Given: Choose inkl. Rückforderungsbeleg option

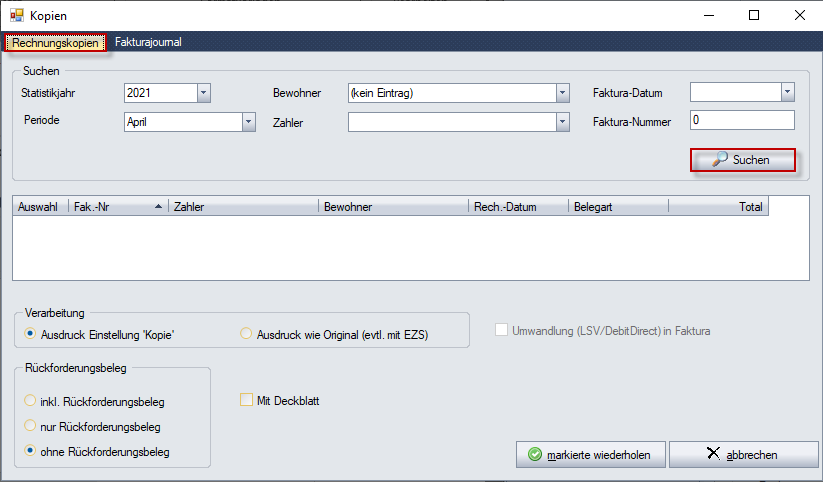Looking at the screenshot, I should (30, 401).
